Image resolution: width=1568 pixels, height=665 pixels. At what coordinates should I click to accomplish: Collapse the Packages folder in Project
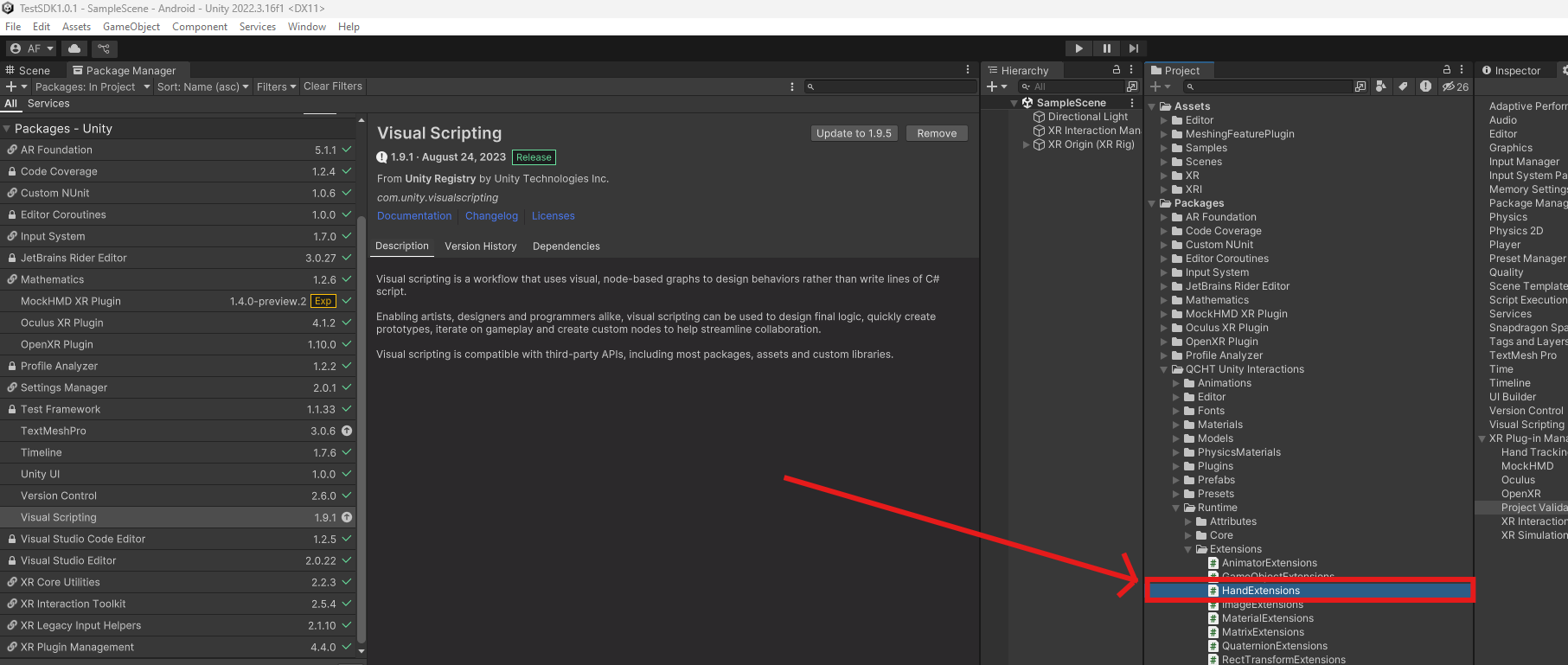point(1152,203)
